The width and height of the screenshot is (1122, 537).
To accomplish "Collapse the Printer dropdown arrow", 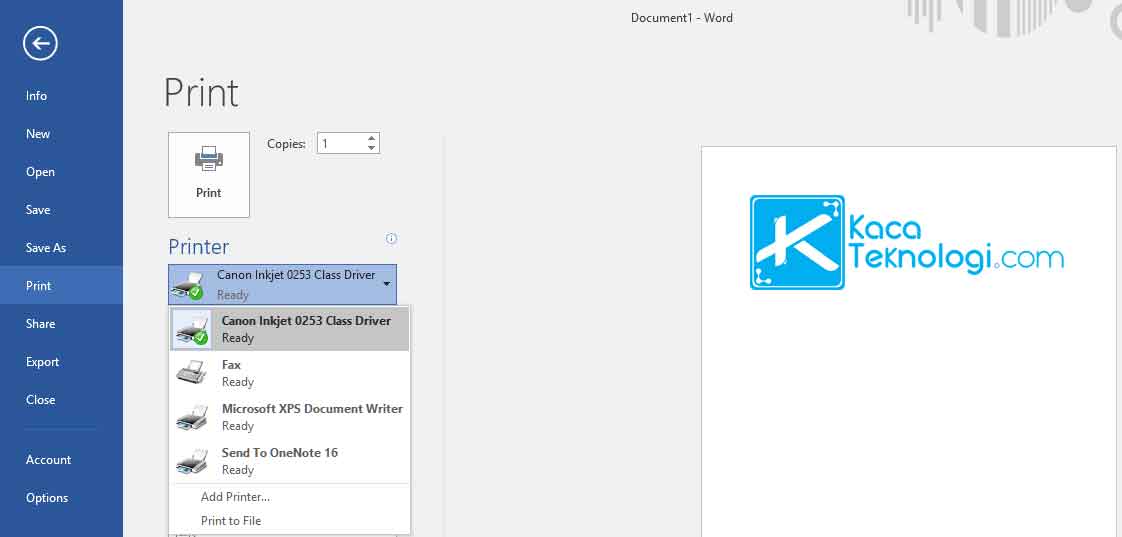I will point(386,284).
